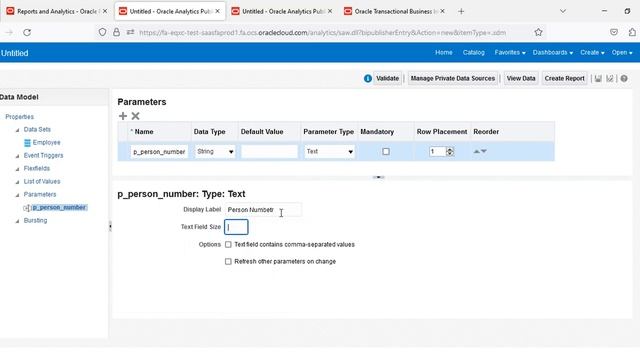Click the Save data model icon
The height and width of the screenshot is (360, 640).
tap(598, 78)
